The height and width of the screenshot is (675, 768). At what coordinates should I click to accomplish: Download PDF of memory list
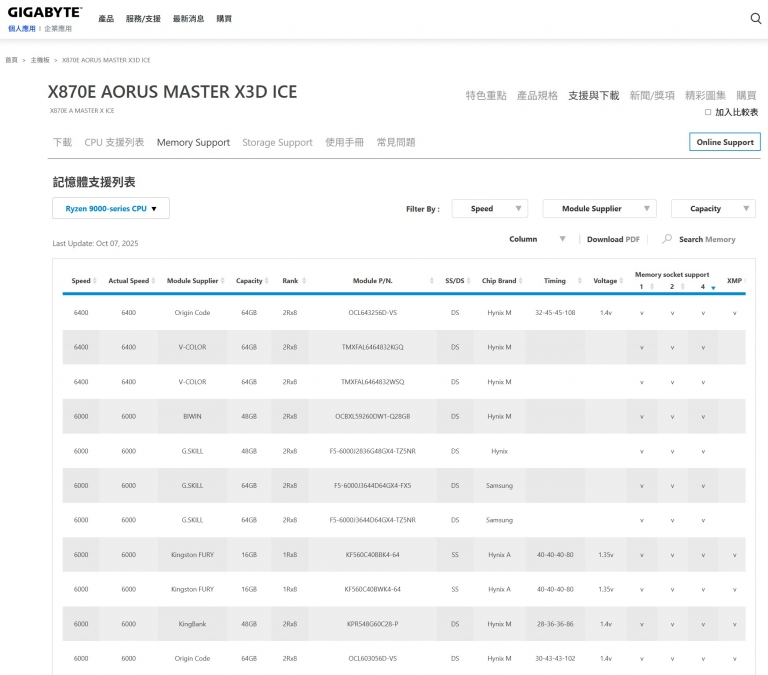[612, 239]
